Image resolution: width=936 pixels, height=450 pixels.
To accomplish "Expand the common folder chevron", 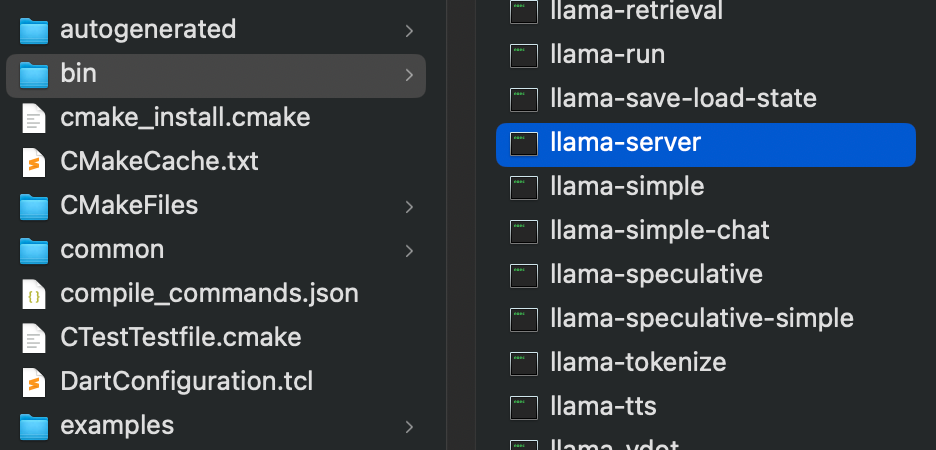I will coord(409,251).
